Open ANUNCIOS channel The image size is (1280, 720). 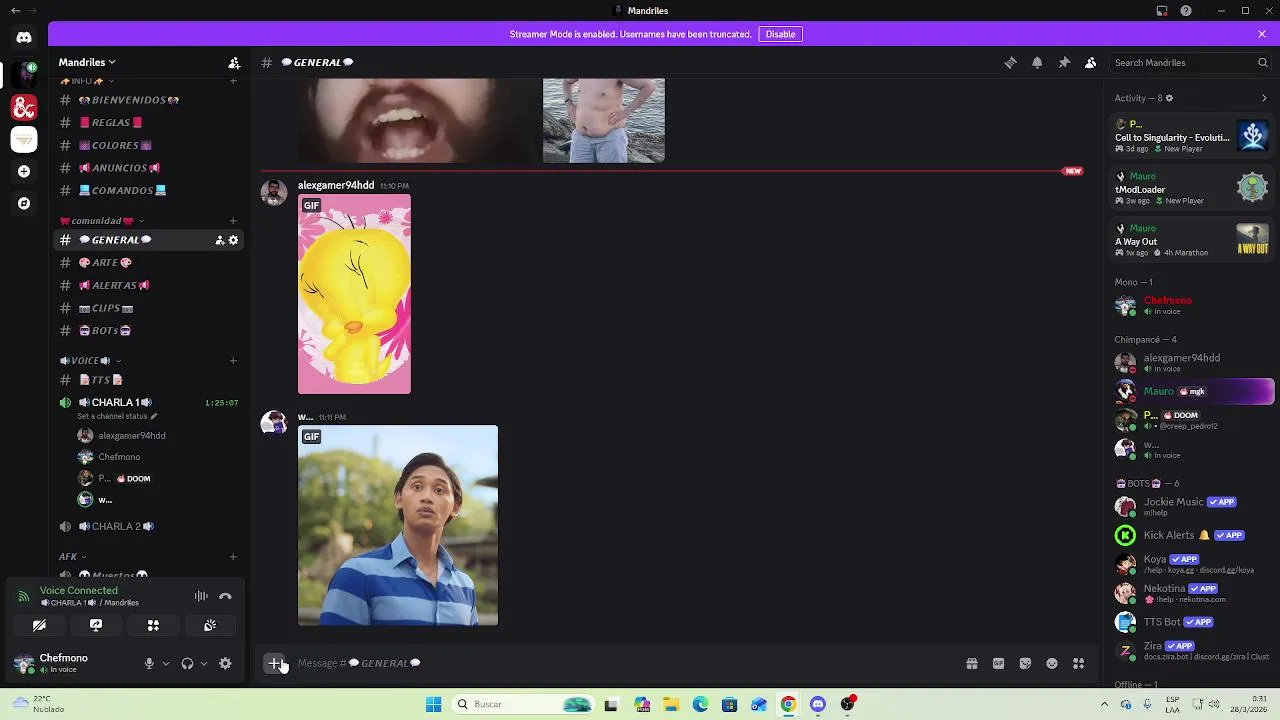pos(148,168)
